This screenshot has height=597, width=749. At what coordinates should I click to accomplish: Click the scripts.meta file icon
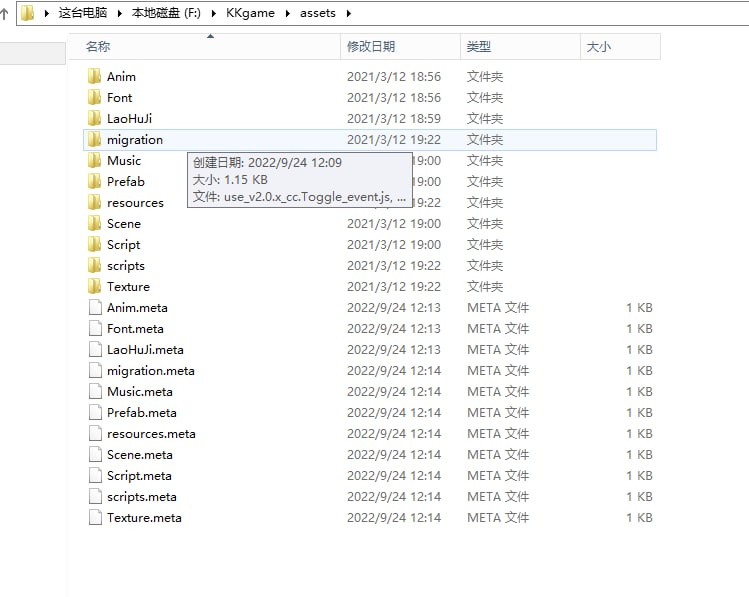click(x=94, y=497)
